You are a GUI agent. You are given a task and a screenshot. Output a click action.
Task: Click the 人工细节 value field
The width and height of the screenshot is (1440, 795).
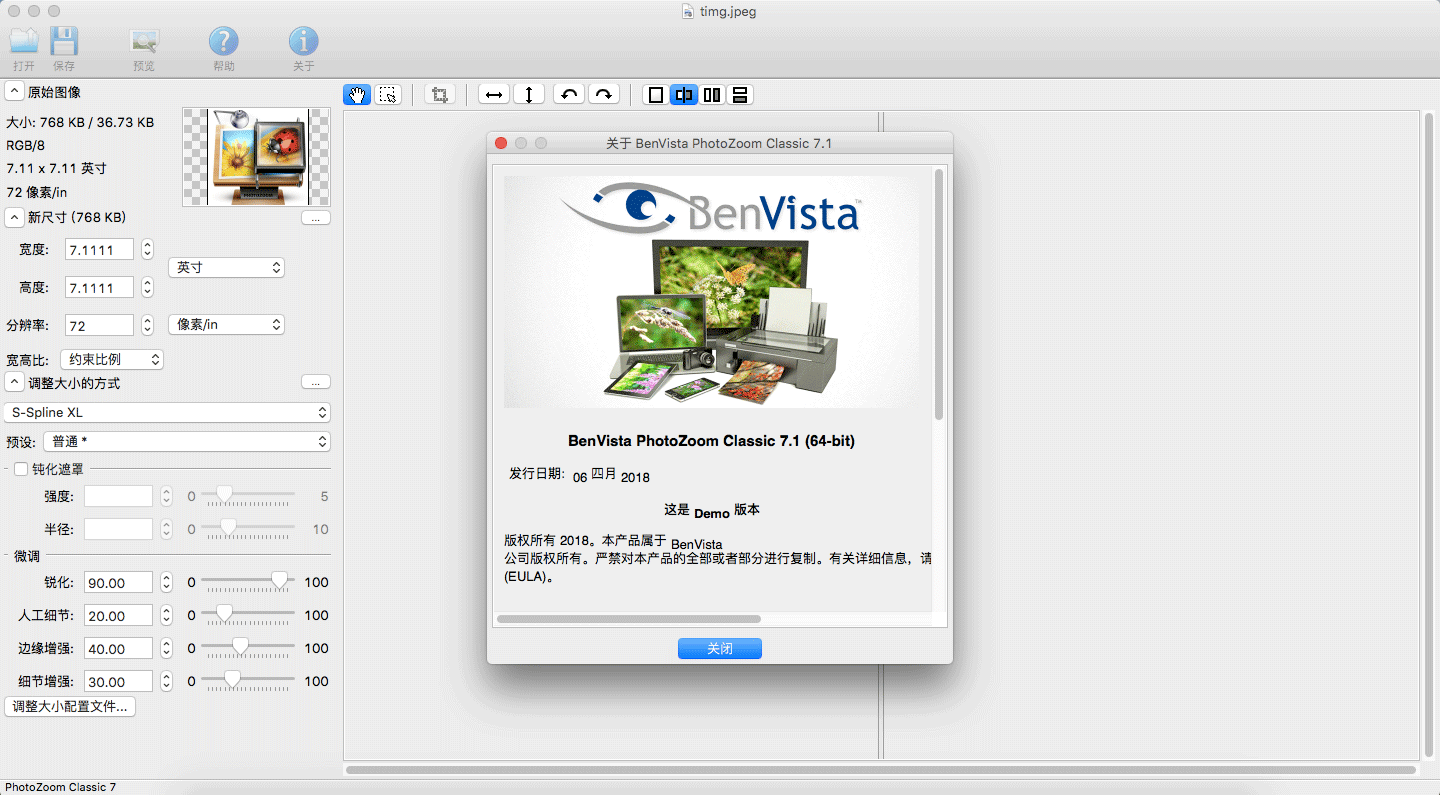tap(119, 616)
